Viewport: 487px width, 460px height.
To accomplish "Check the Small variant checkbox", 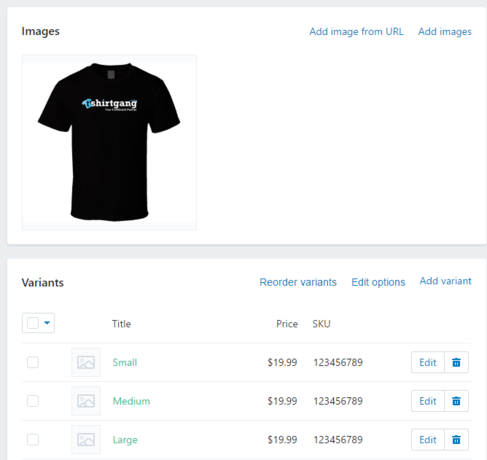I will pos(33,362).
